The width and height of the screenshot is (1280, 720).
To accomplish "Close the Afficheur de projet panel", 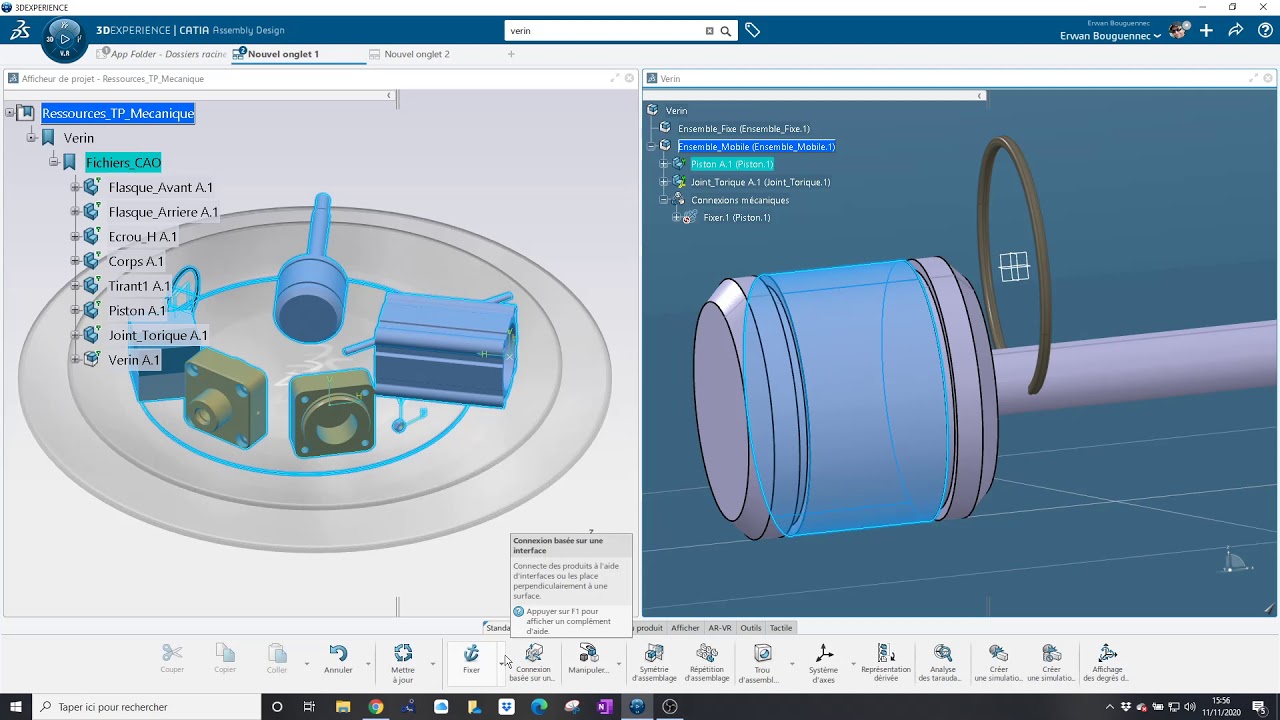I will (x=630, y=78).
